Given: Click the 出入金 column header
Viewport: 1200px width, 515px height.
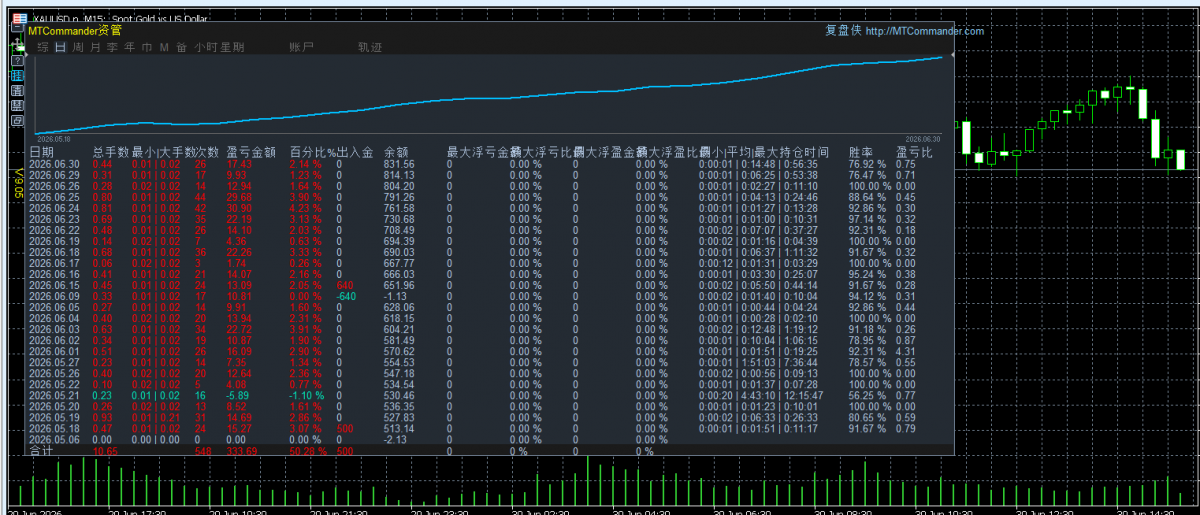Looking at the screenshot, I should coord(355,153).
